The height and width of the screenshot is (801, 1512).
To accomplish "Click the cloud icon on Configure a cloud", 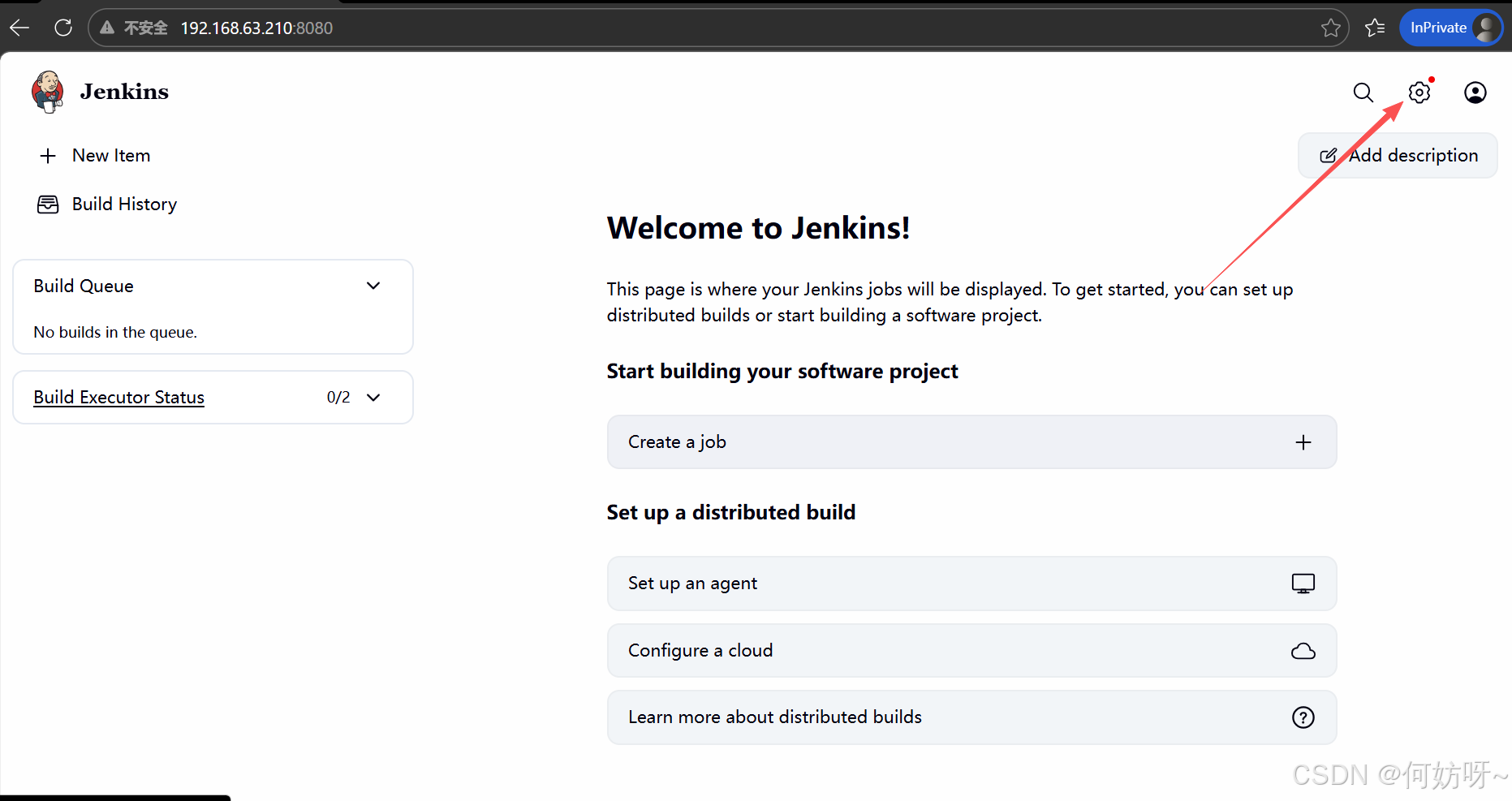I will 1303,651.
